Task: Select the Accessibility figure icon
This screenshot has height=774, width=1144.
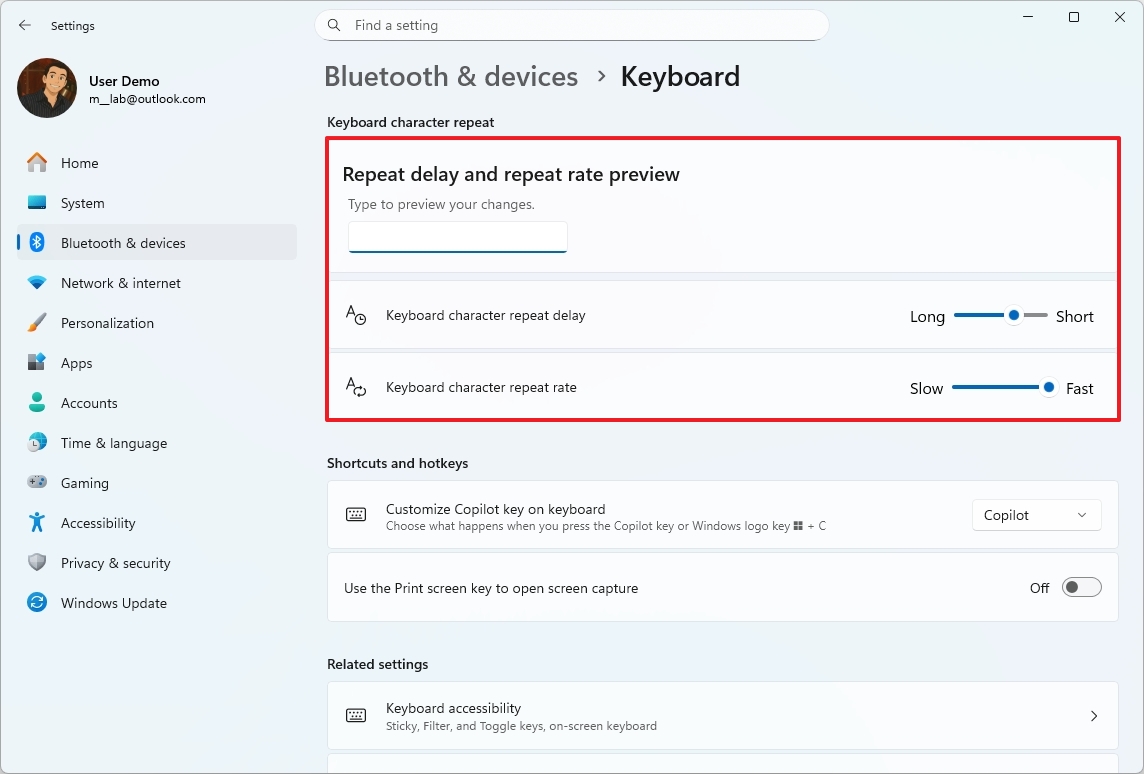Action: (36, 522)
